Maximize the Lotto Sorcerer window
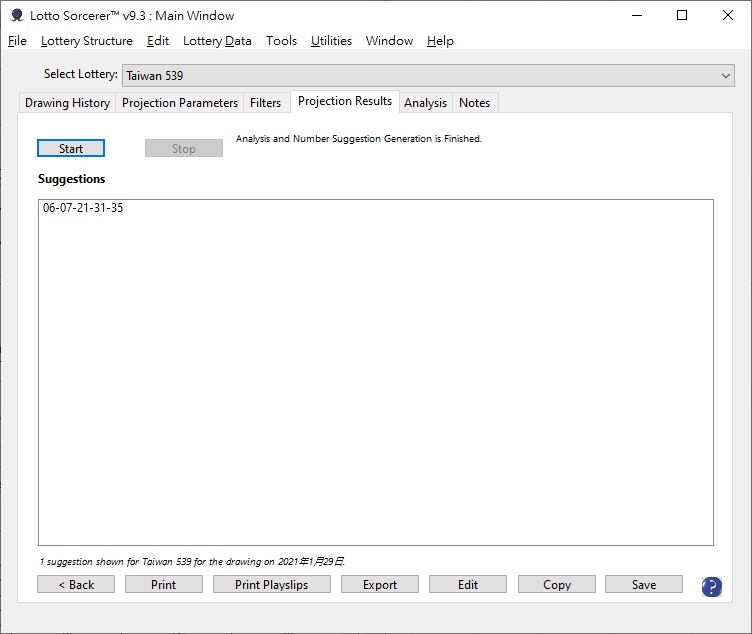 coord(681,15)
